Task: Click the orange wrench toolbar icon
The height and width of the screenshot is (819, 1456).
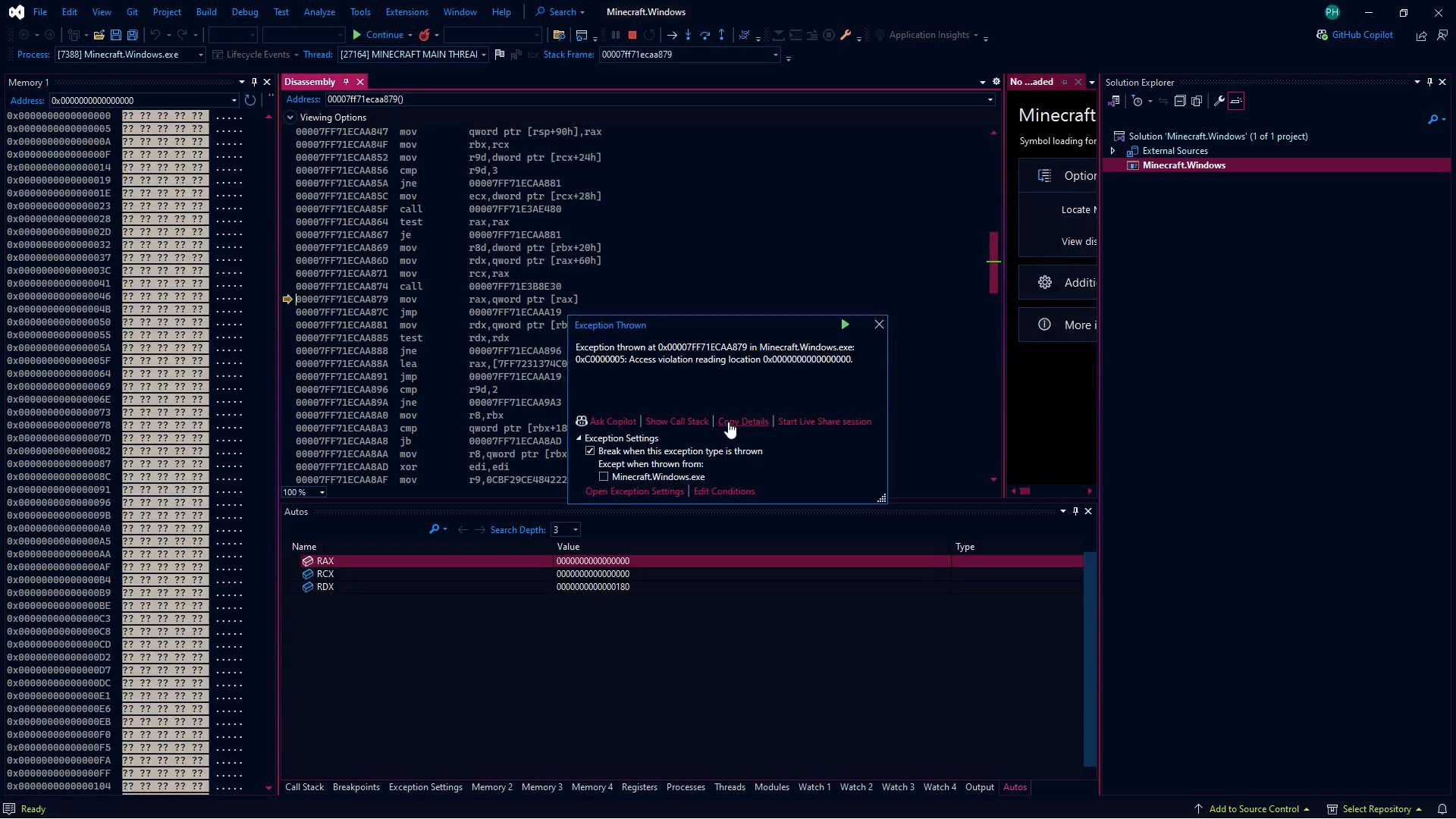Action: (x=846, y=35)
